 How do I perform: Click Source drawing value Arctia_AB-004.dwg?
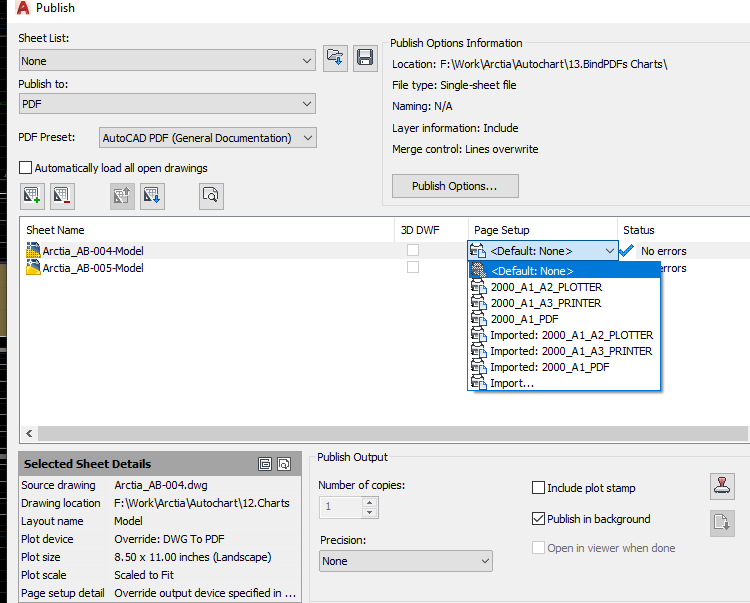(161, 485)
